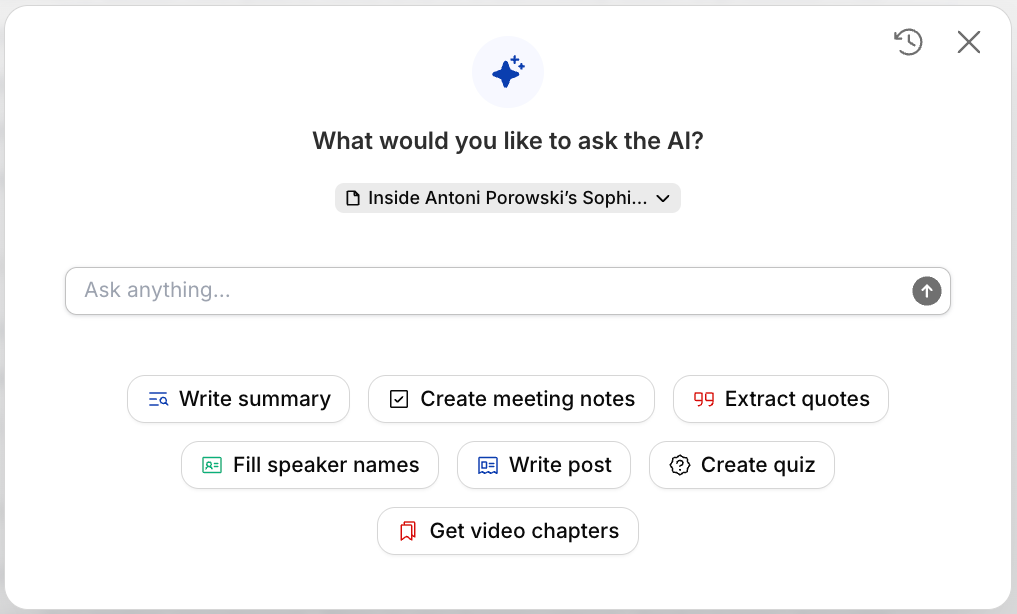
Task: Choose Create meeting notes
Action: point(510,398)
